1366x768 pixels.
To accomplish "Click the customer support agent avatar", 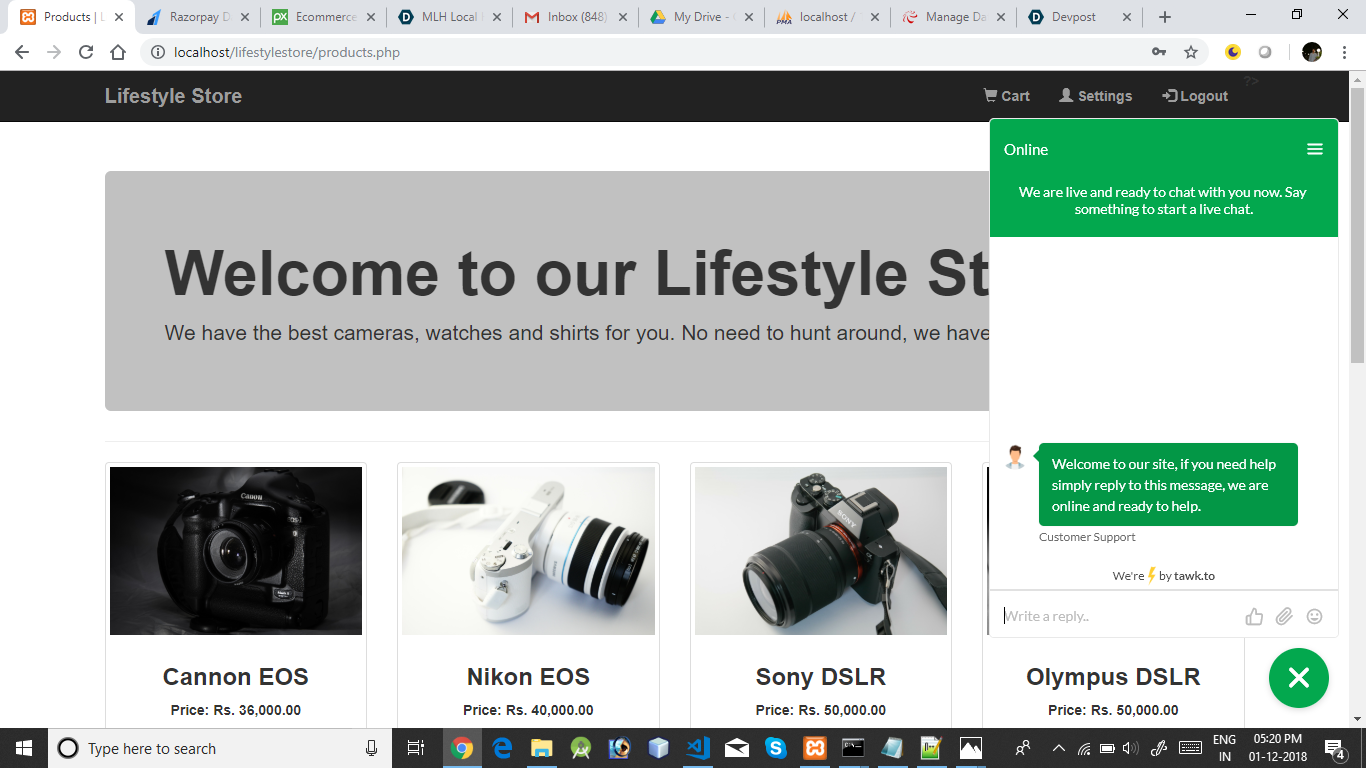I will coord(1015,458).
